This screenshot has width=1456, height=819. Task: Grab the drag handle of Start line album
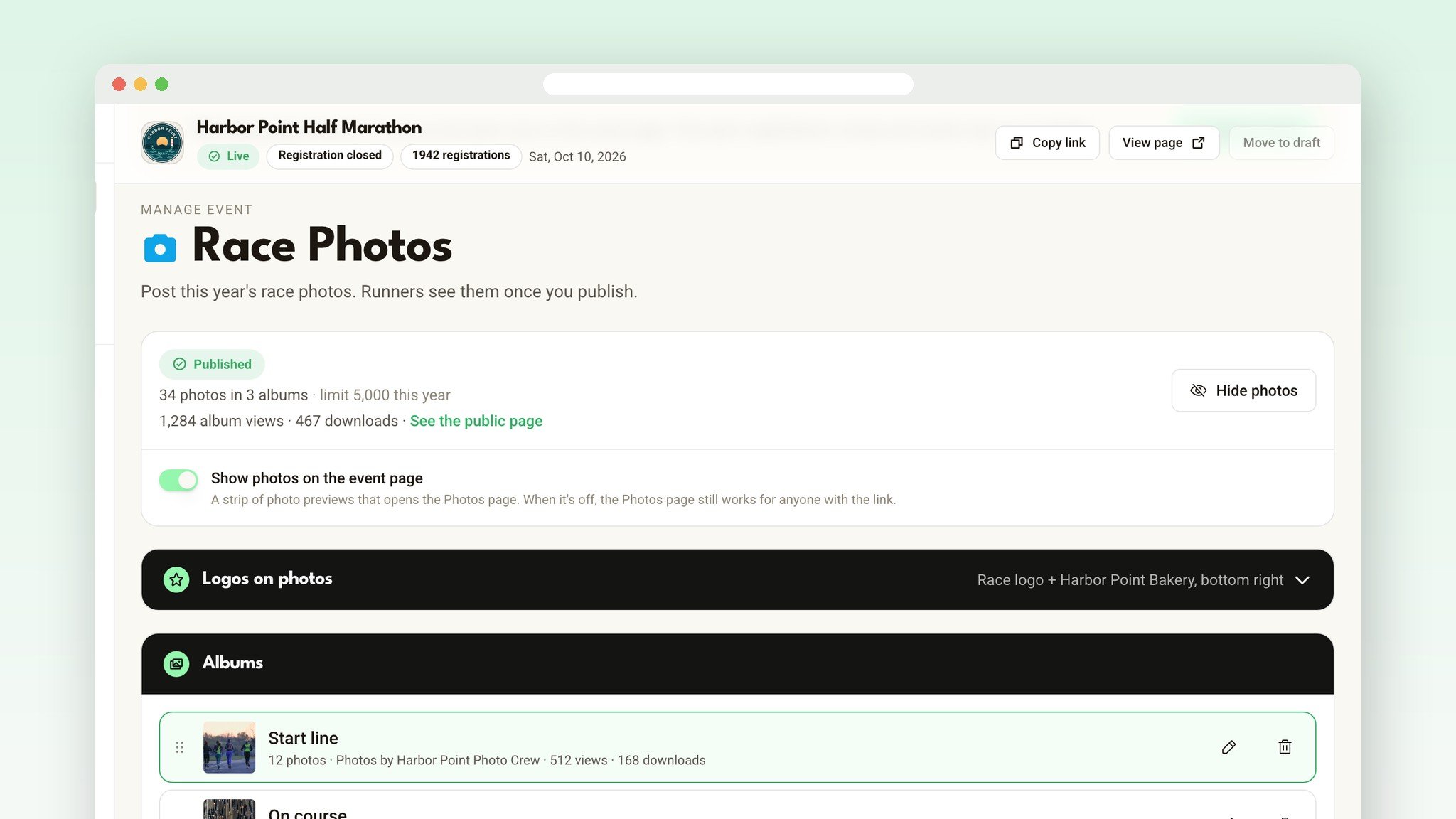tap(179, 747)
